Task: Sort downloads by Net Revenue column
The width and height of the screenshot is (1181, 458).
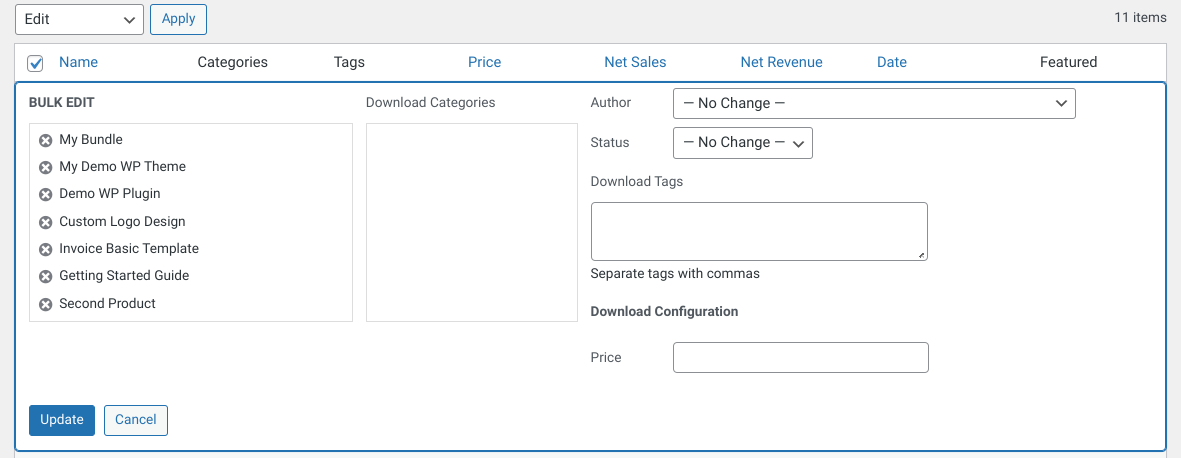Action: 781,63
